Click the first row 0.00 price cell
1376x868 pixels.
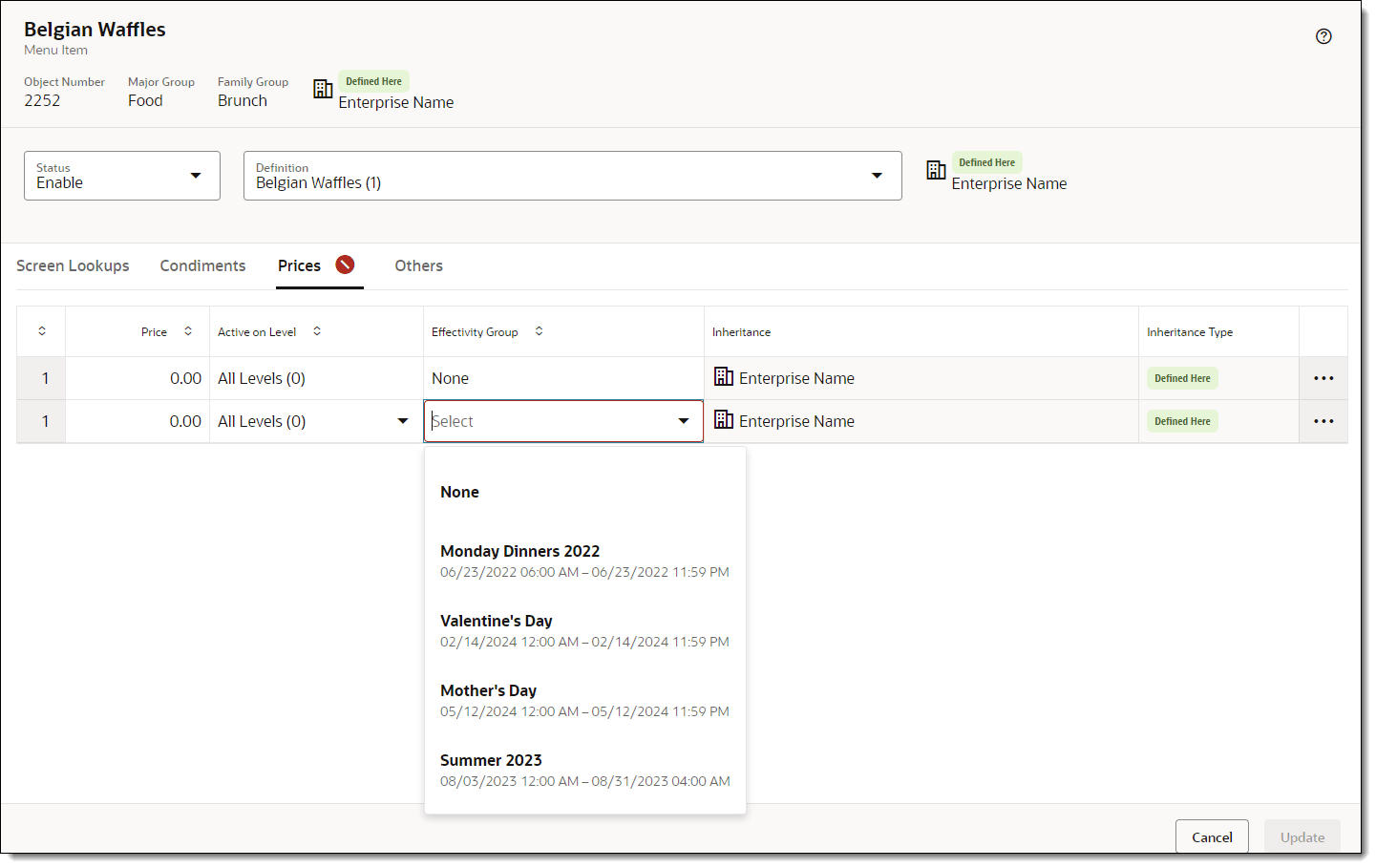(138, 378)
